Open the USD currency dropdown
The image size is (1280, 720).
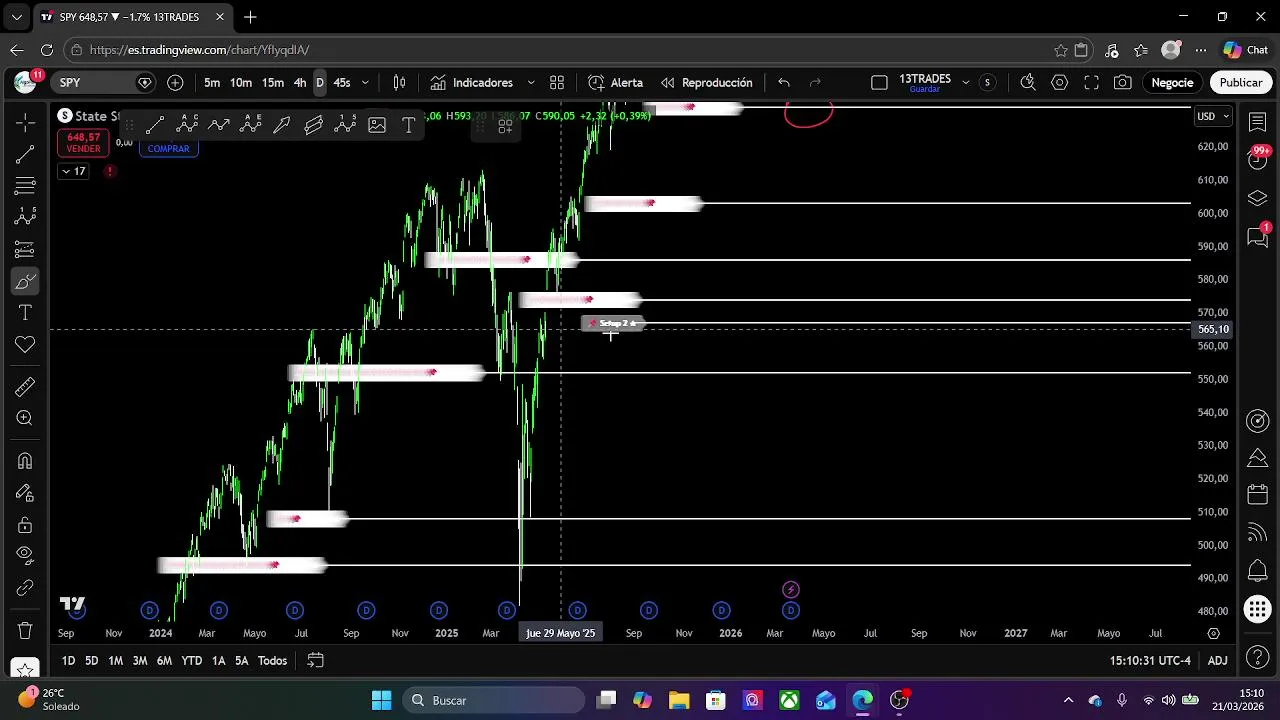tap(1215, 117)
